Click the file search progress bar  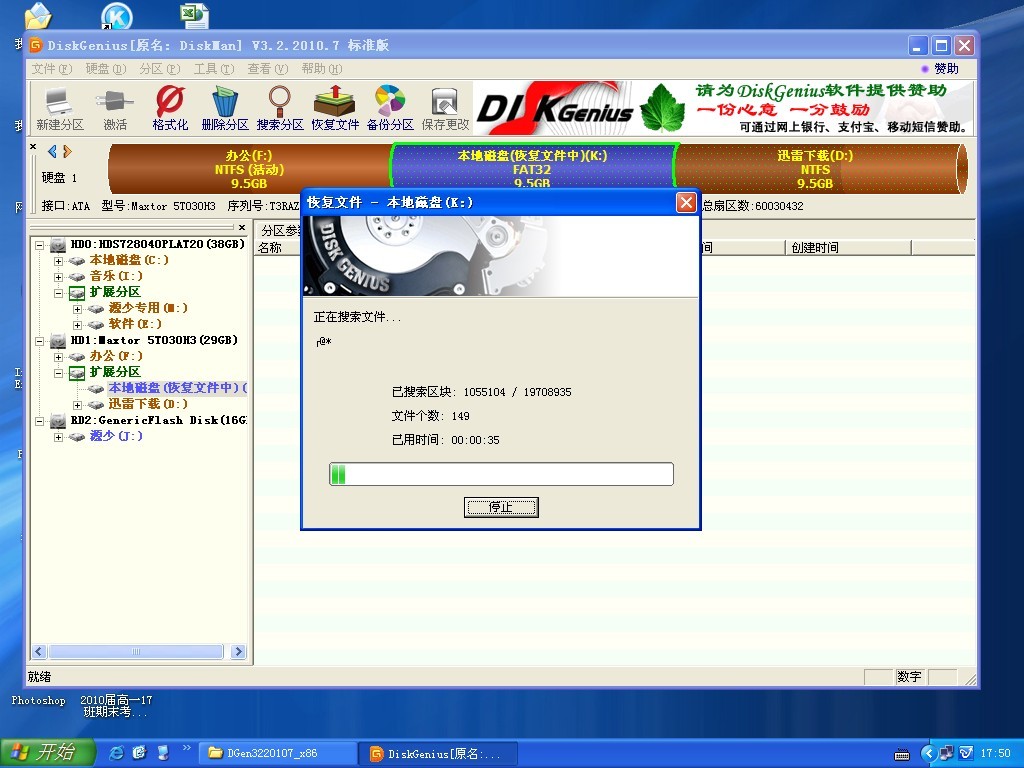click(x=501, y=474)
